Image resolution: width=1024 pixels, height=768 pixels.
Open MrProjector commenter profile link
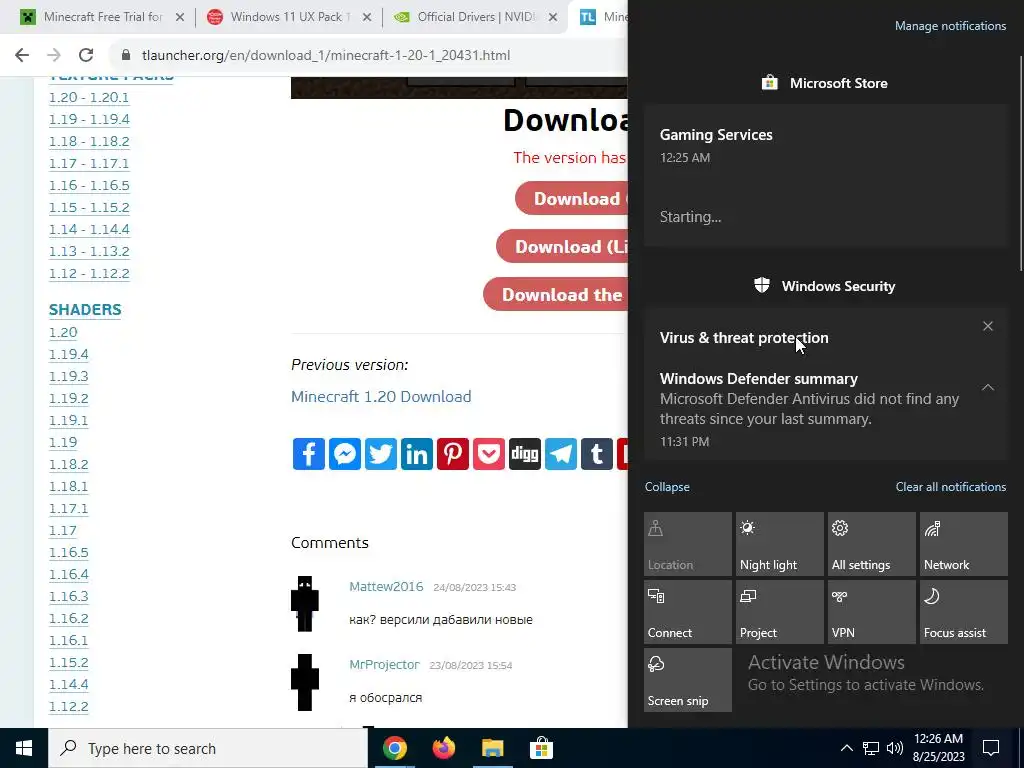[x=384, y=665]
